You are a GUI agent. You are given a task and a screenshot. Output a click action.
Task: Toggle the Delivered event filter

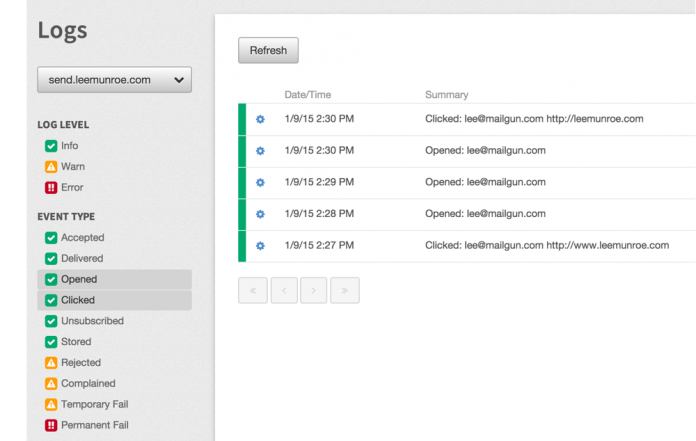[x=51, y=259]
